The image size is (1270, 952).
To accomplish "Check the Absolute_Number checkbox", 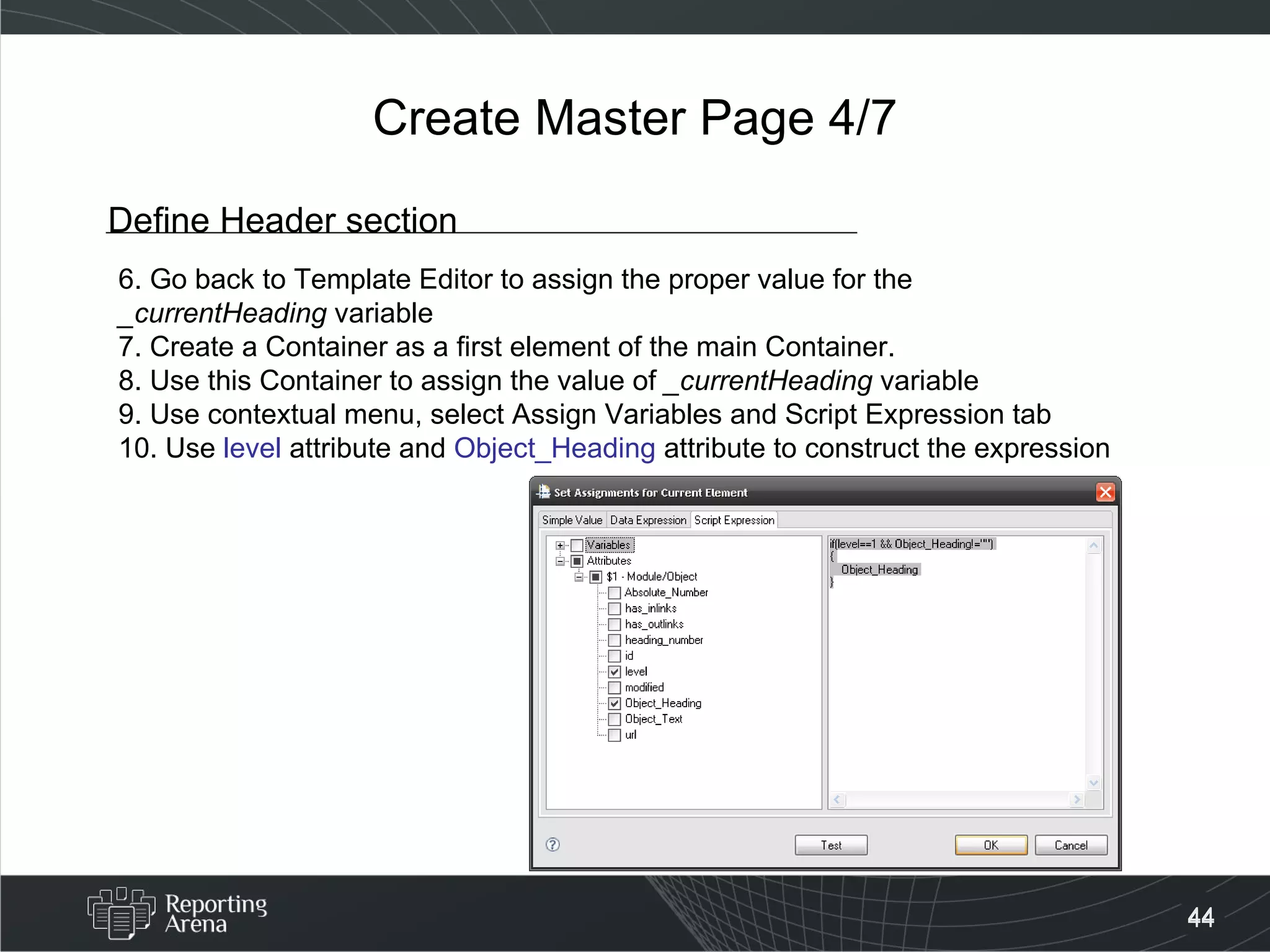I will 615,593.
